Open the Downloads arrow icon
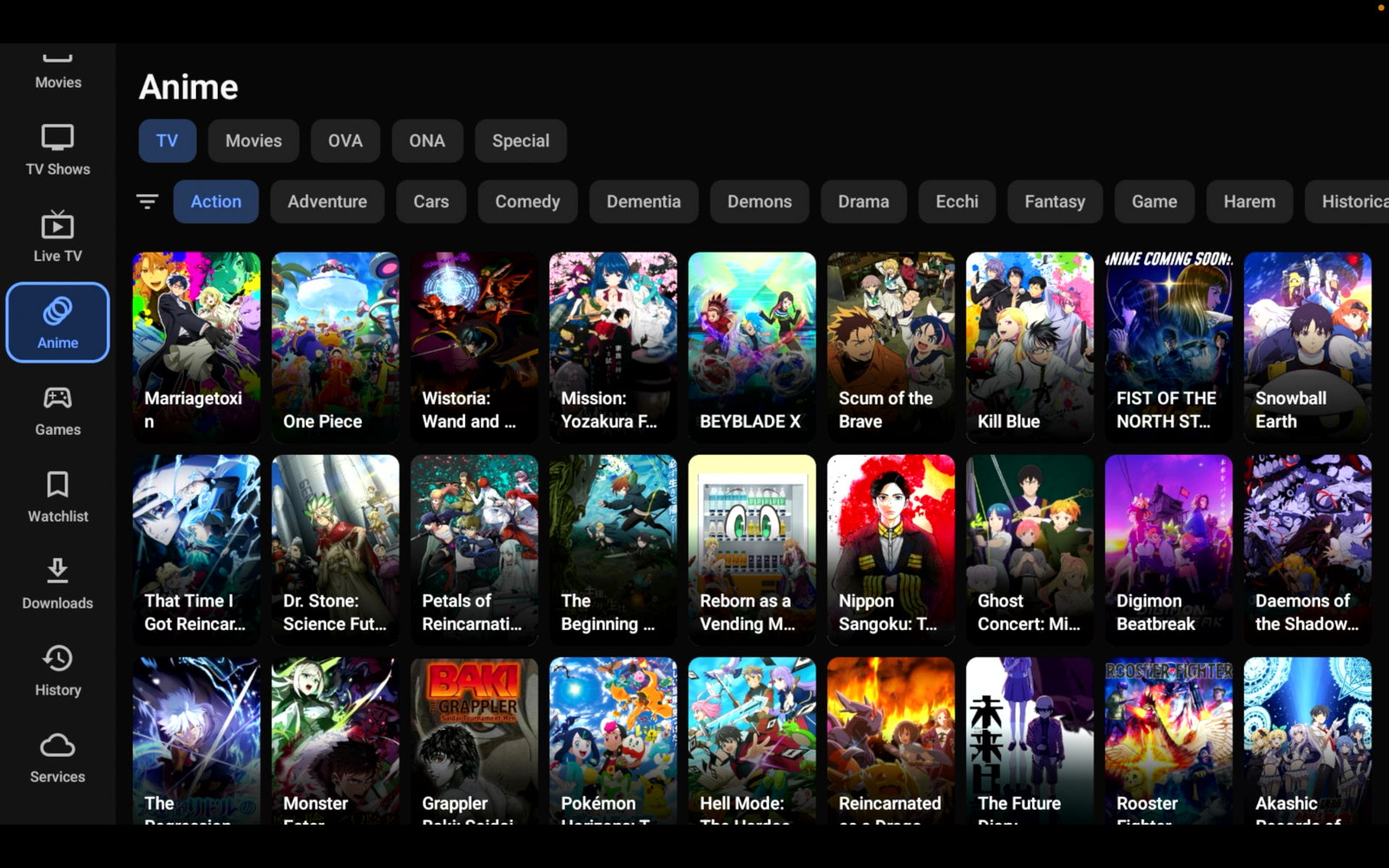The width and height of the screenshot is (1389, 868). pos(57,571)
